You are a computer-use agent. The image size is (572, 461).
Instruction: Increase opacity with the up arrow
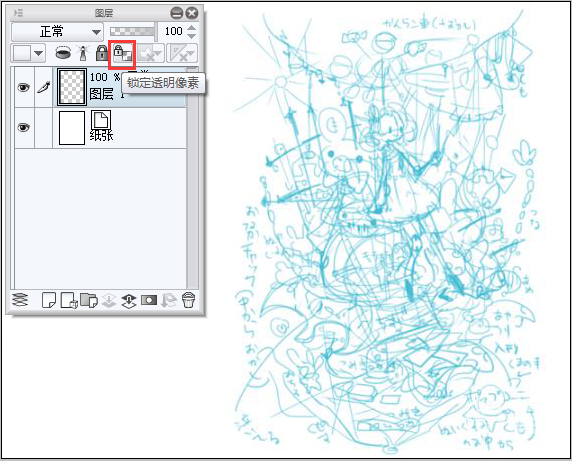pyautogui.click(x=192, y=28)
